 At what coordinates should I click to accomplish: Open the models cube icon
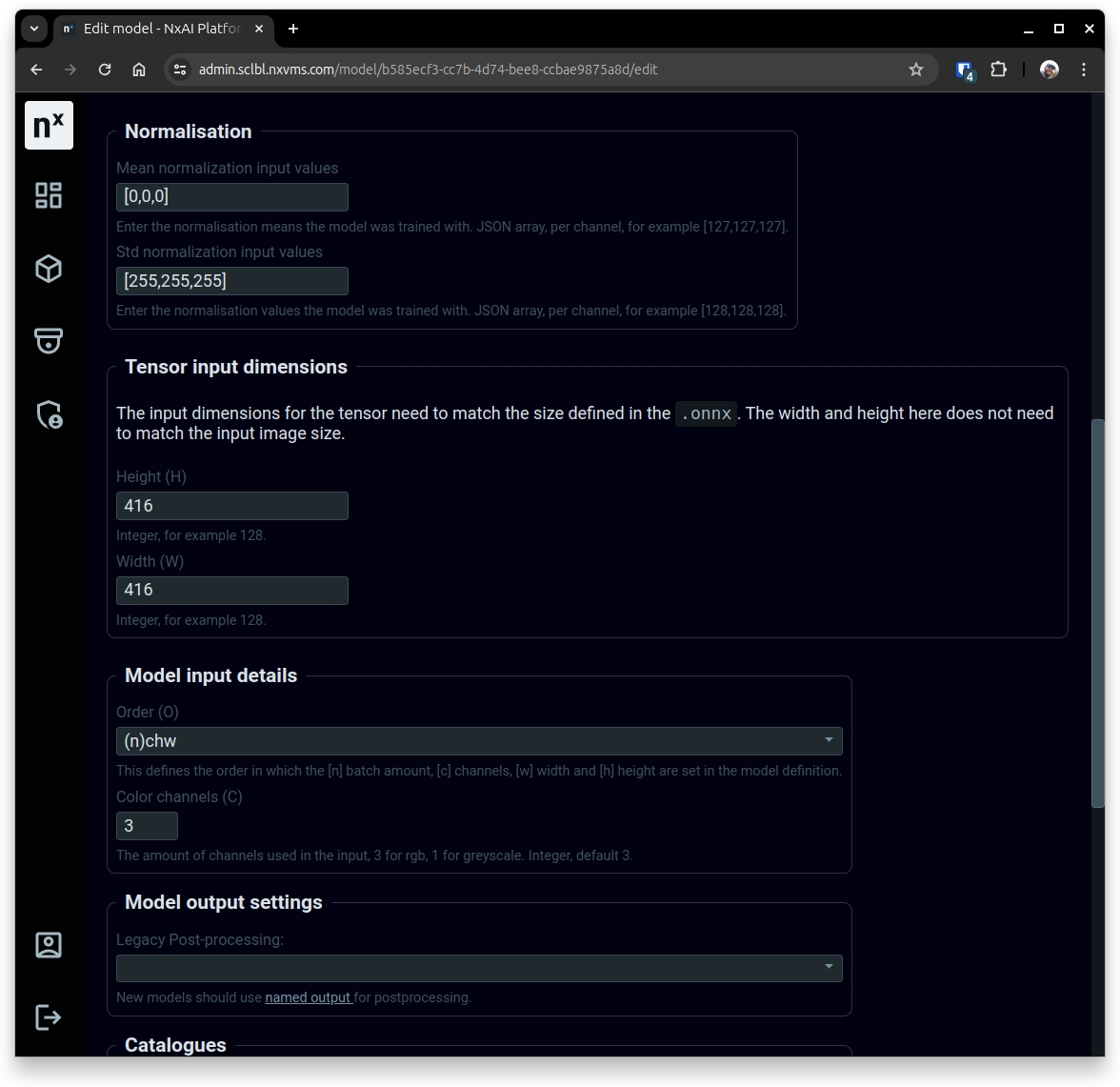(x=49, y=269)
